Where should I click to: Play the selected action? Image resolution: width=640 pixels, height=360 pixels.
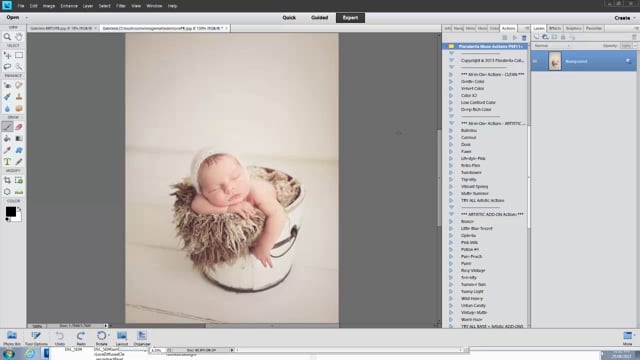[x=515, y=38]
